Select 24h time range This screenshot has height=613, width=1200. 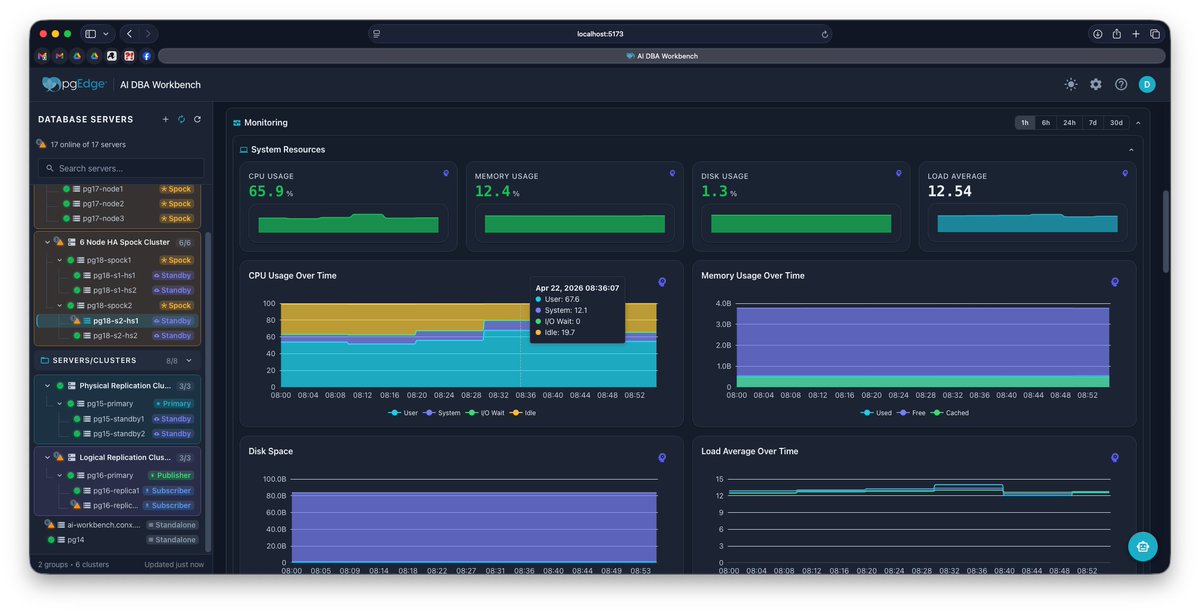(1069, 122)
